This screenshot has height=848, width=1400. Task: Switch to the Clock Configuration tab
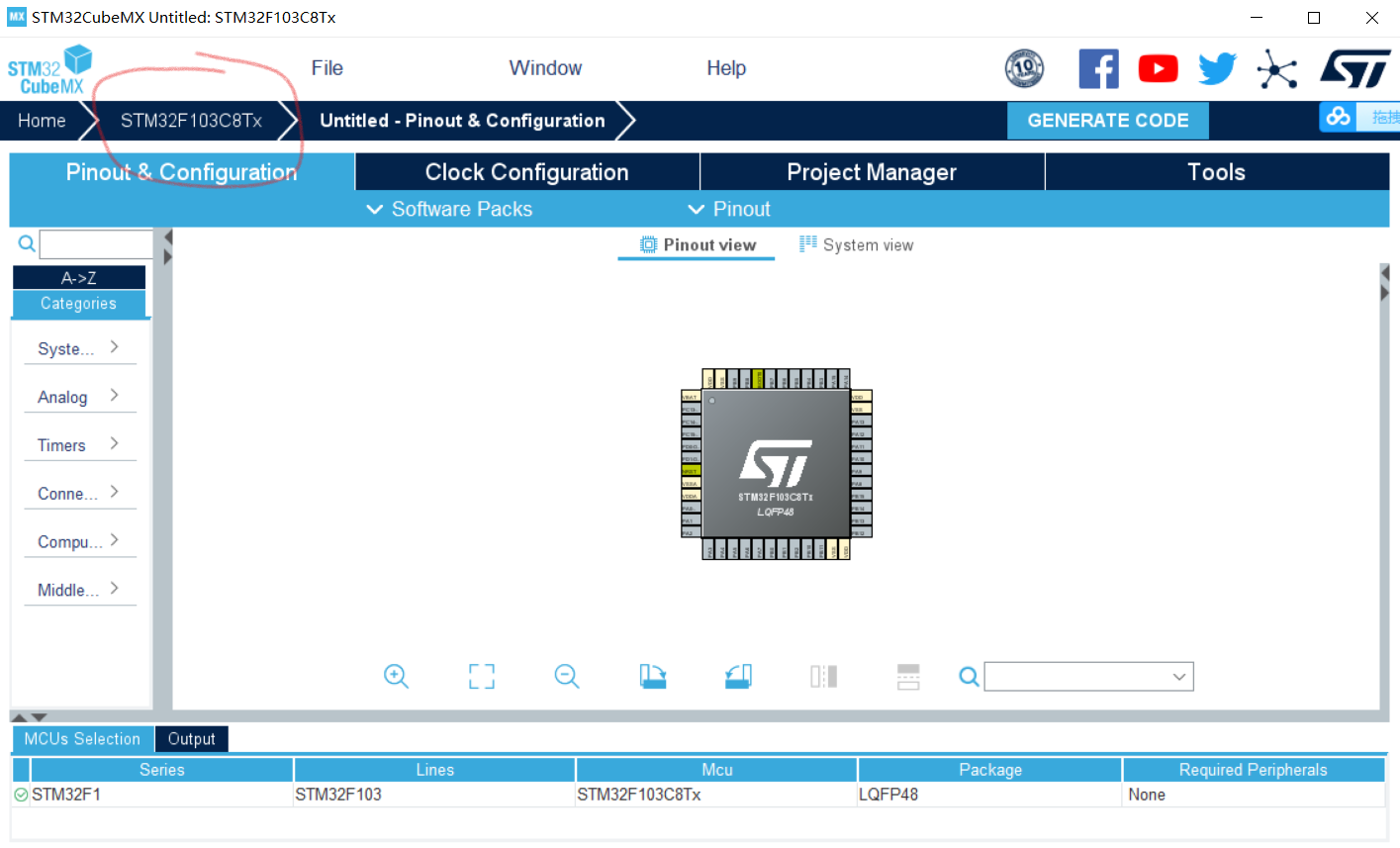pyautogui.click(x=526, y=171)
